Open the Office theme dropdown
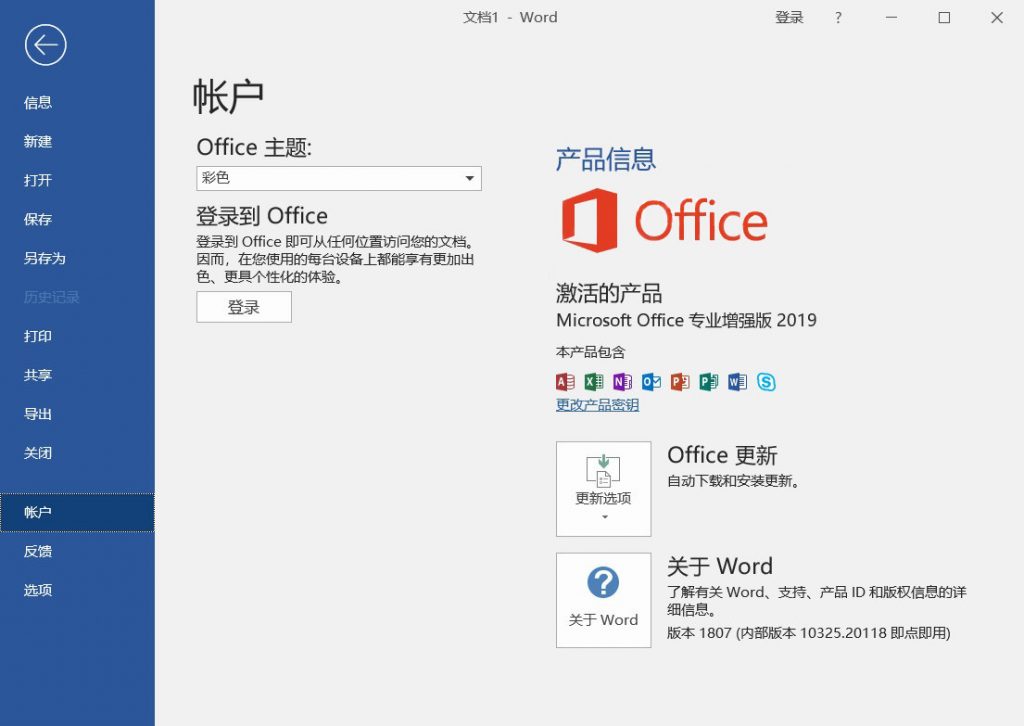This screenshot has height=726, width=1024. click(x=338, y=177)
